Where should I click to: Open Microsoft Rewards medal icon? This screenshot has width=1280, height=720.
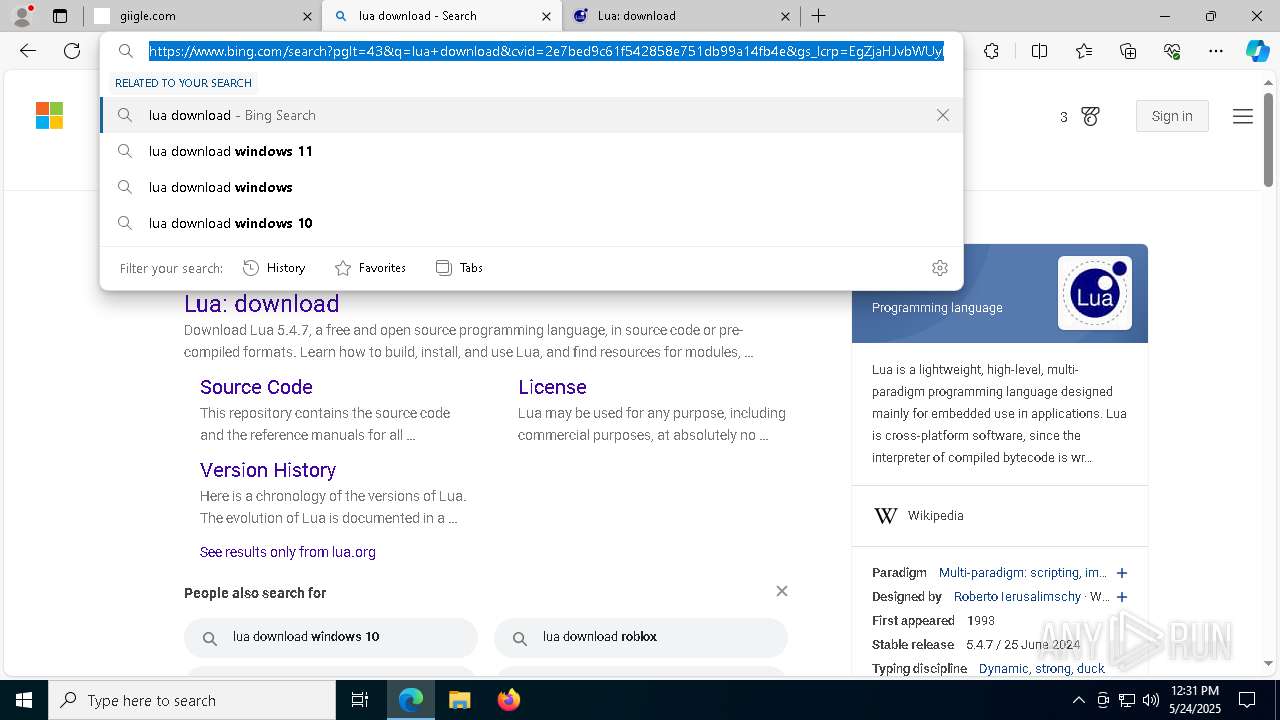[x=1090, y=117]
